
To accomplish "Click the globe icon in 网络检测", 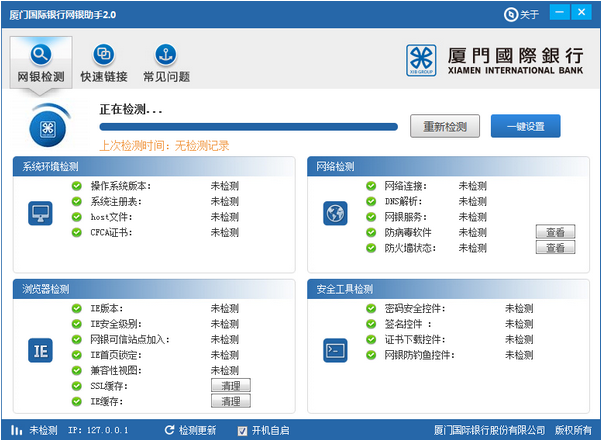I will 335,213.
